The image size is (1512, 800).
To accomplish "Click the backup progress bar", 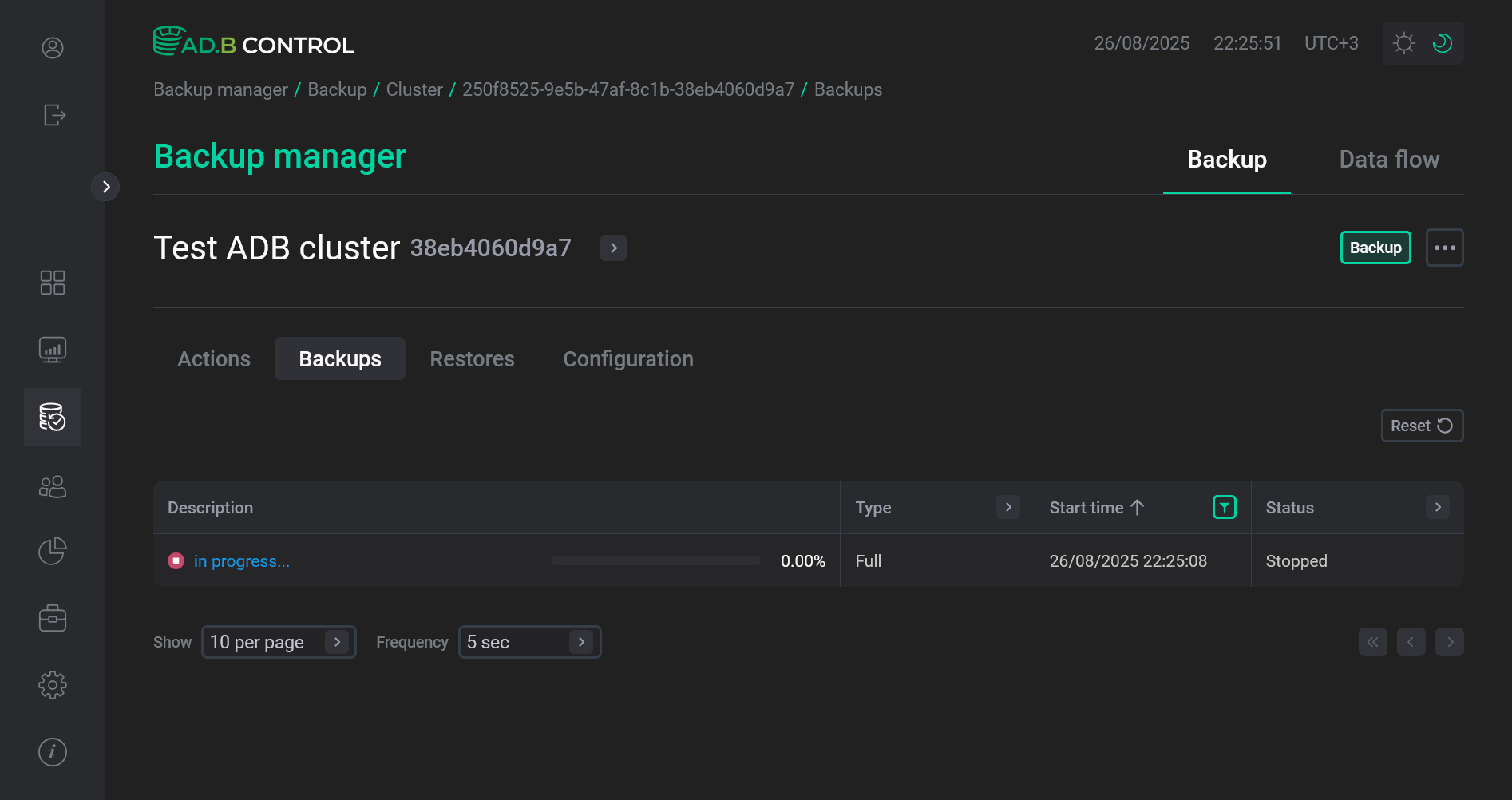I will 655,560.
